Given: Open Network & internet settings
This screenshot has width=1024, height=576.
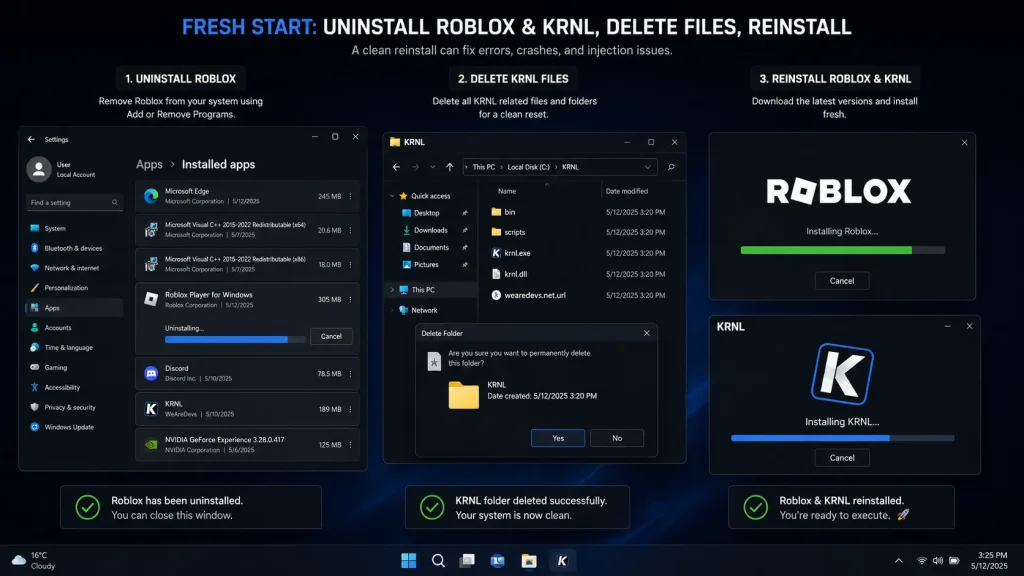Looking at the screenshot, I should pos(74,268).
